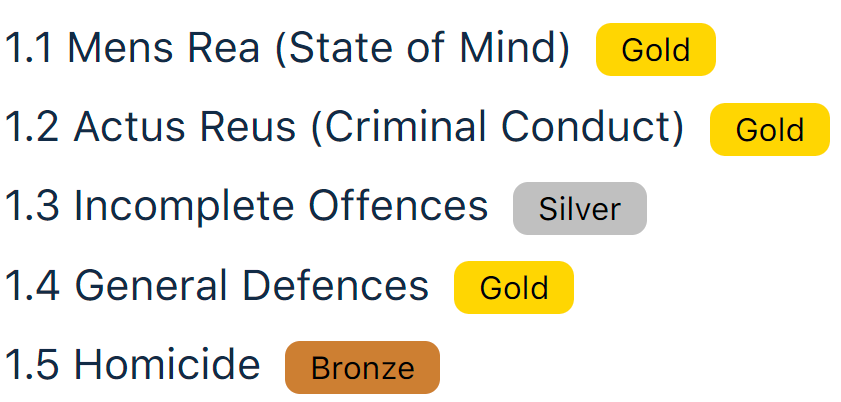This screenshot has width=841, height=402.
Task: Click the section number 1.4
Action: tap(33, 287)
